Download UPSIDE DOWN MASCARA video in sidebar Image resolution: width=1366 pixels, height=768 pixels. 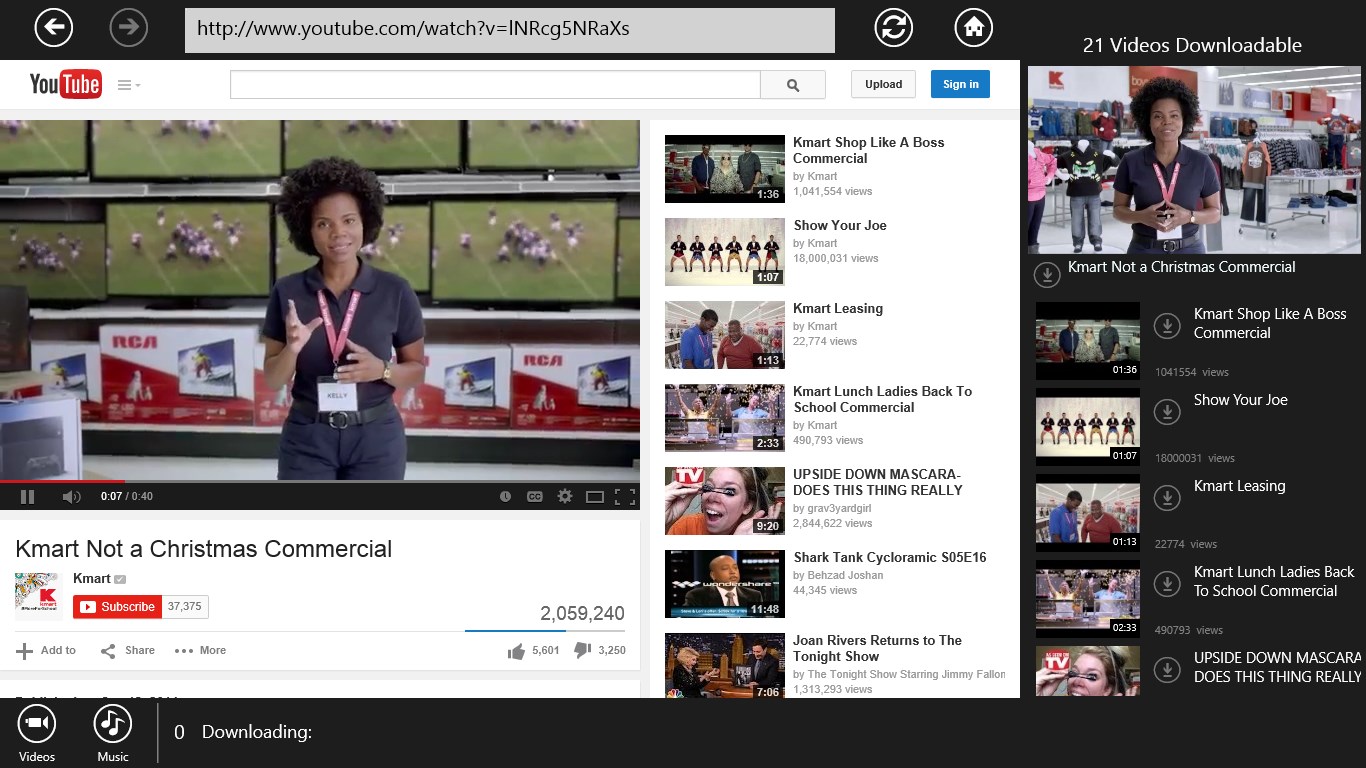tap(1167, 669)
